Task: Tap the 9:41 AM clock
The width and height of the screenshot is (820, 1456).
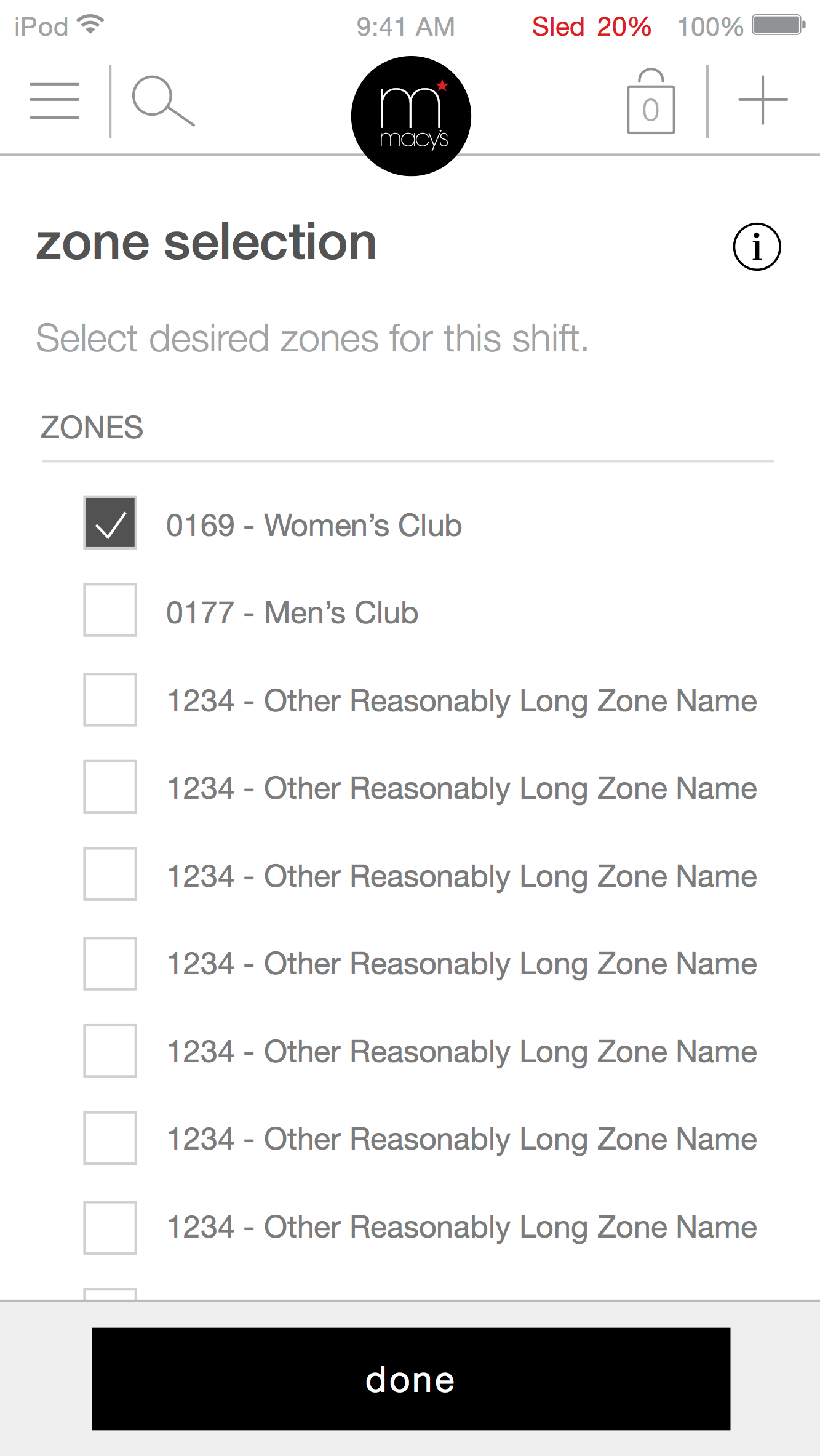Action: 405,27
